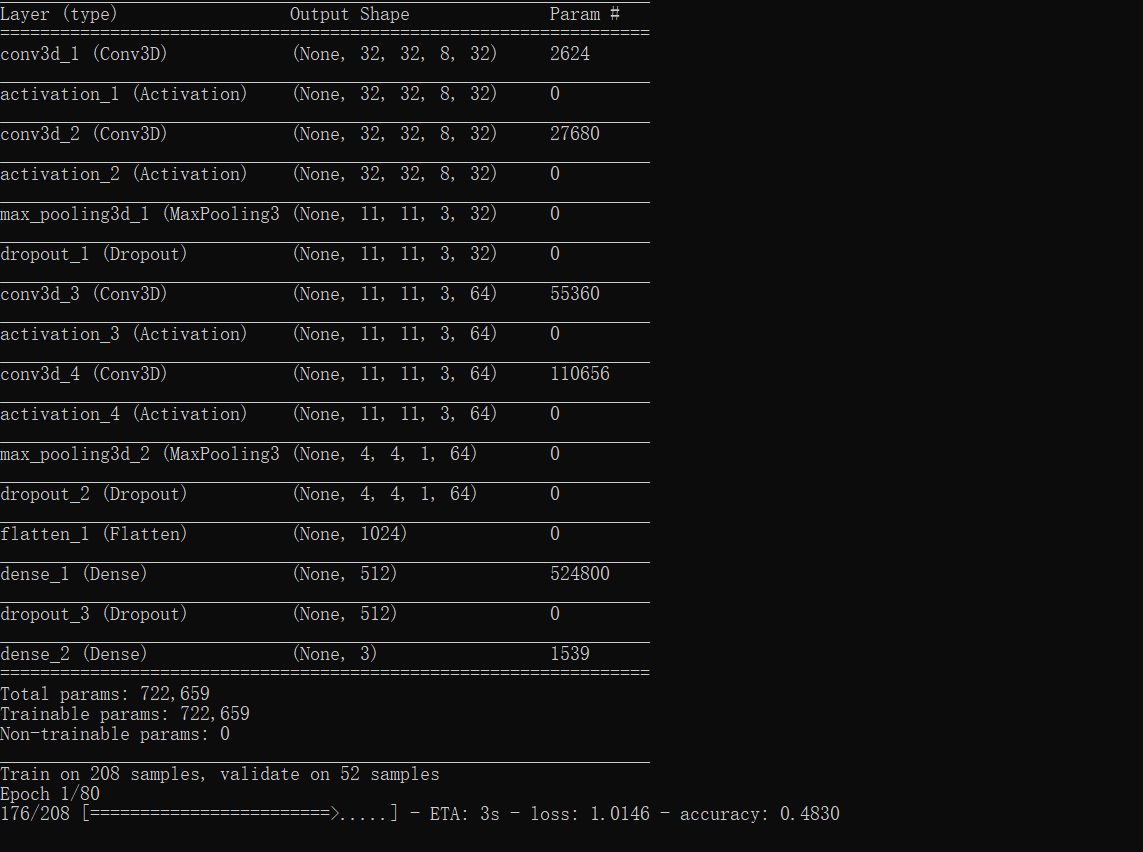Click the 'Total params: 722,659' line
This screenshot has width=1143, height=852.
coord(105,695)
